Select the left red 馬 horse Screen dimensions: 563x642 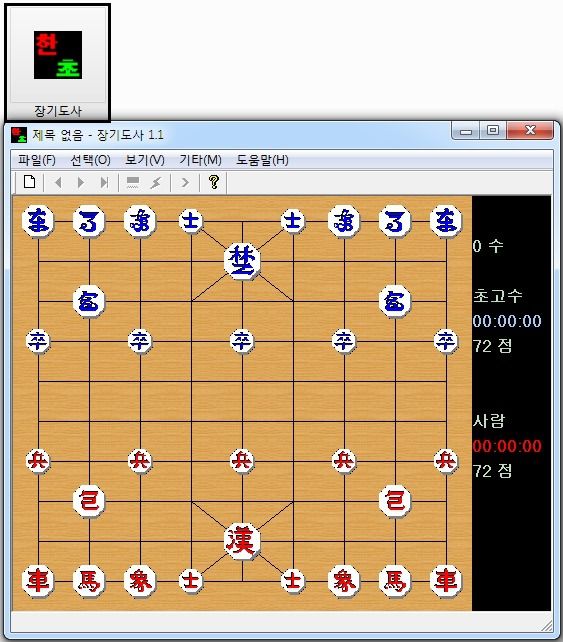(89, 581)
